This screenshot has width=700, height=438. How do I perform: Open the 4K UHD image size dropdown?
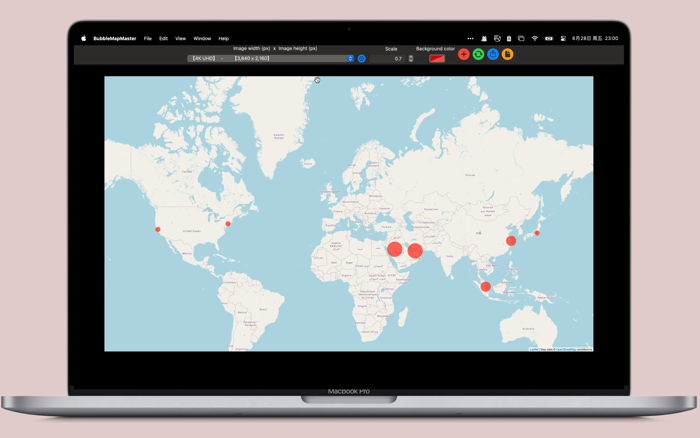271,58
